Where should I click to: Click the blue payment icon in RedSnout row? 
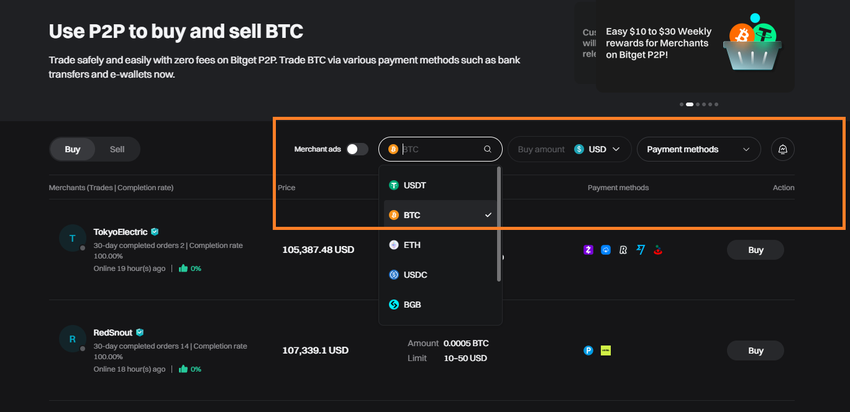pos(588,350)
